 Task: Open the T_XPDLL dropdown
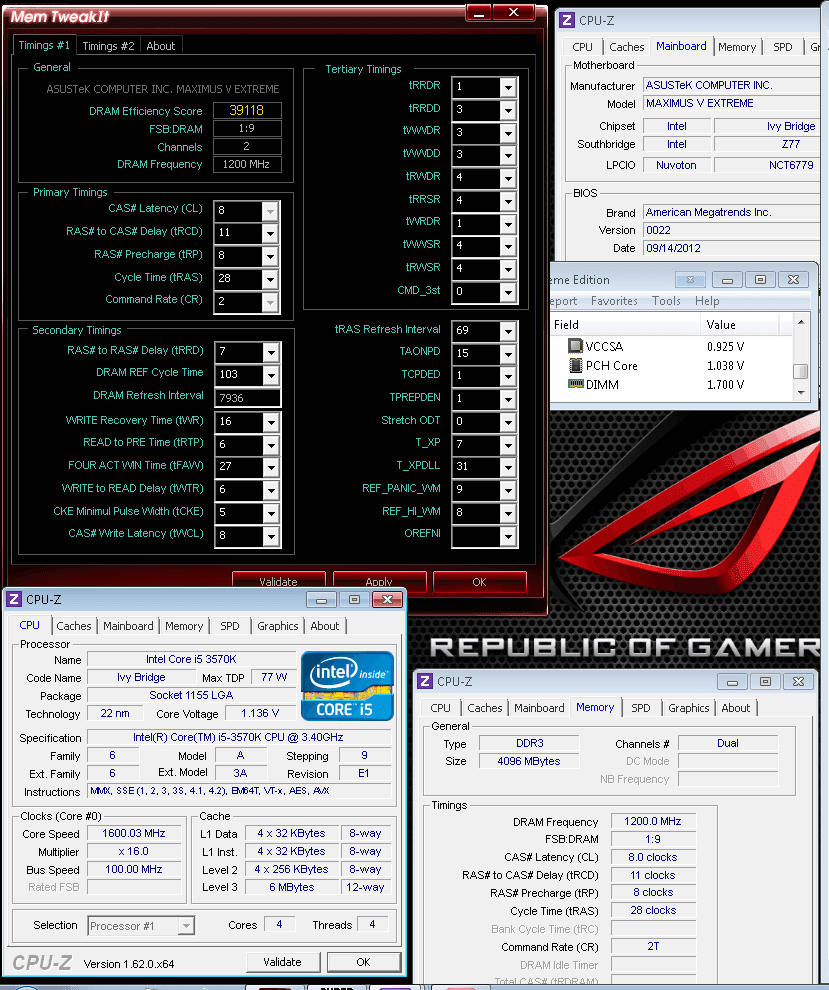(508, 467)
